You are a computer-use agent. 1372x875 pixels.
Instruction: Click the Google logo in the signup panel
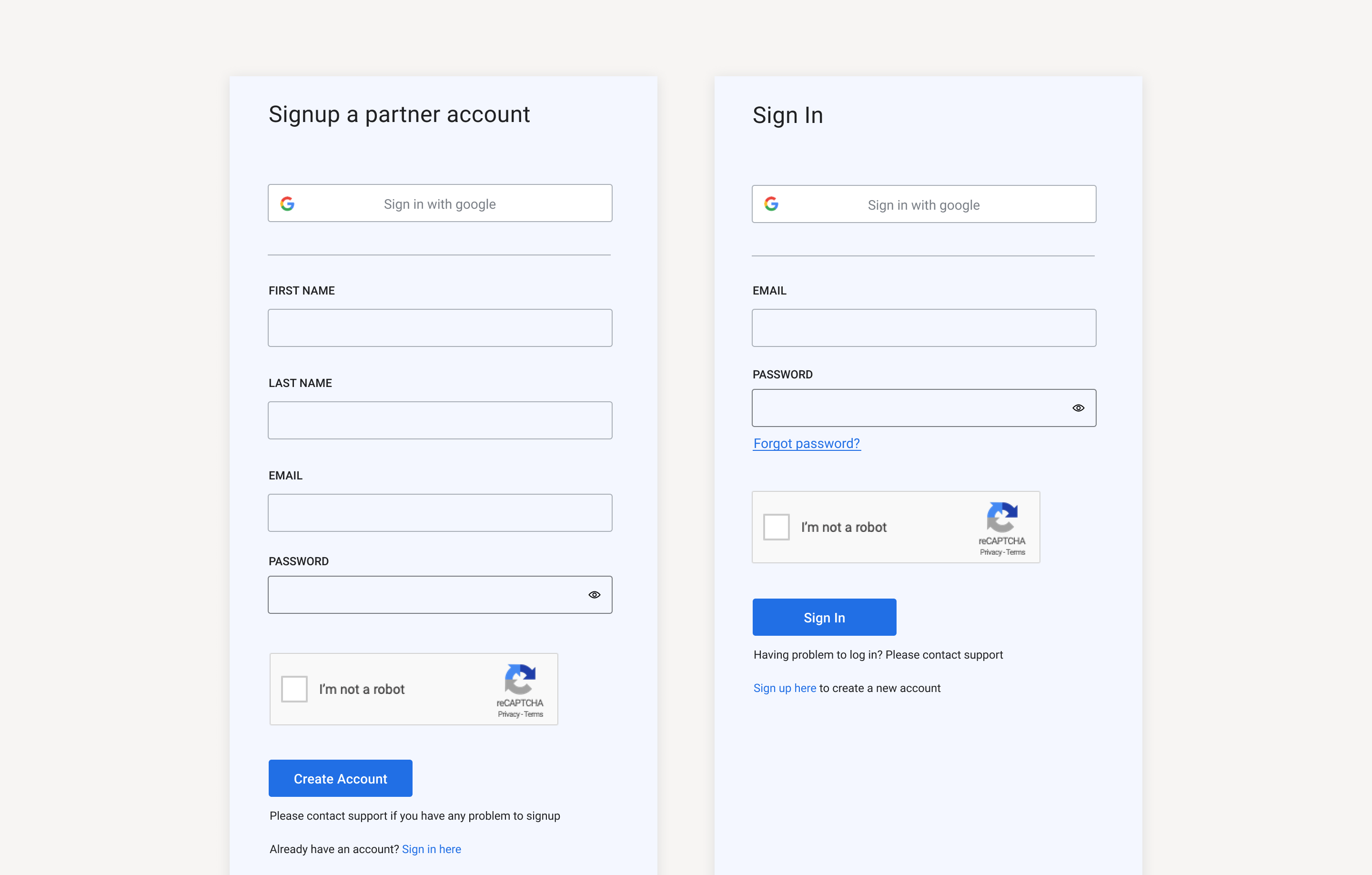287,203
